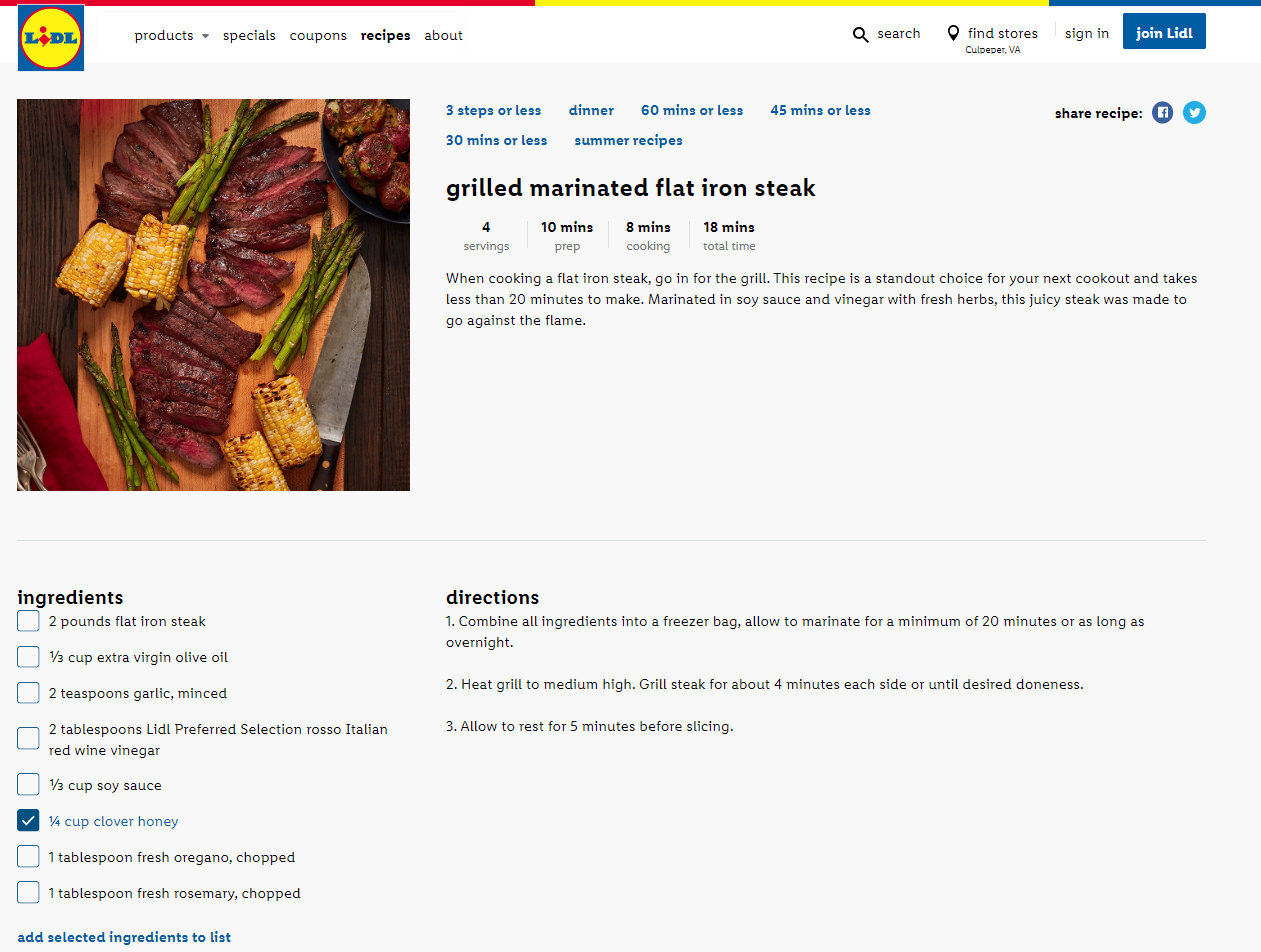
Task: Click the sign in link
Action: tap(1086, 34)
